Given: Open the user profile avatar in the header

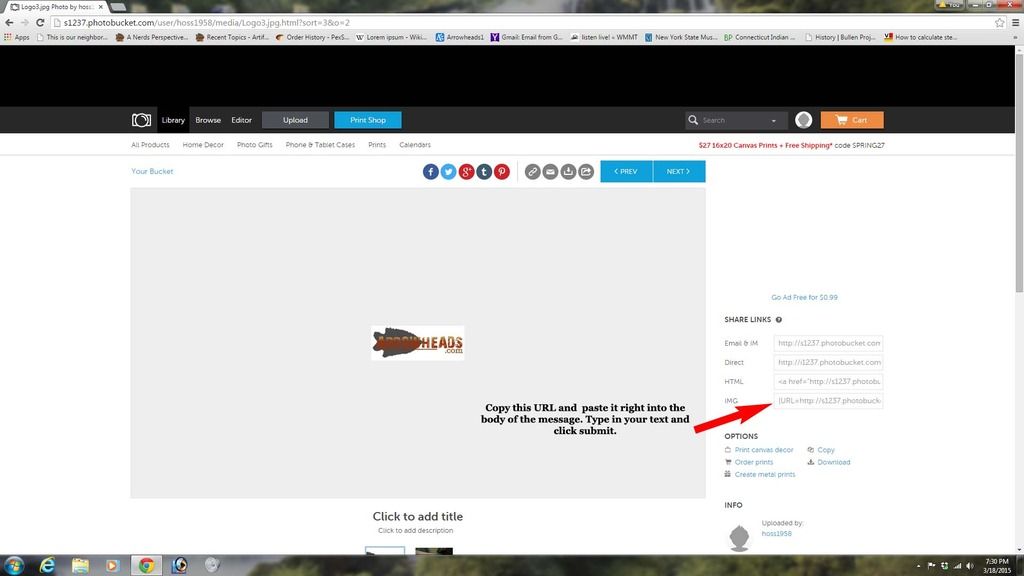Looking at the screenshot, I should (x=804, y=120).
